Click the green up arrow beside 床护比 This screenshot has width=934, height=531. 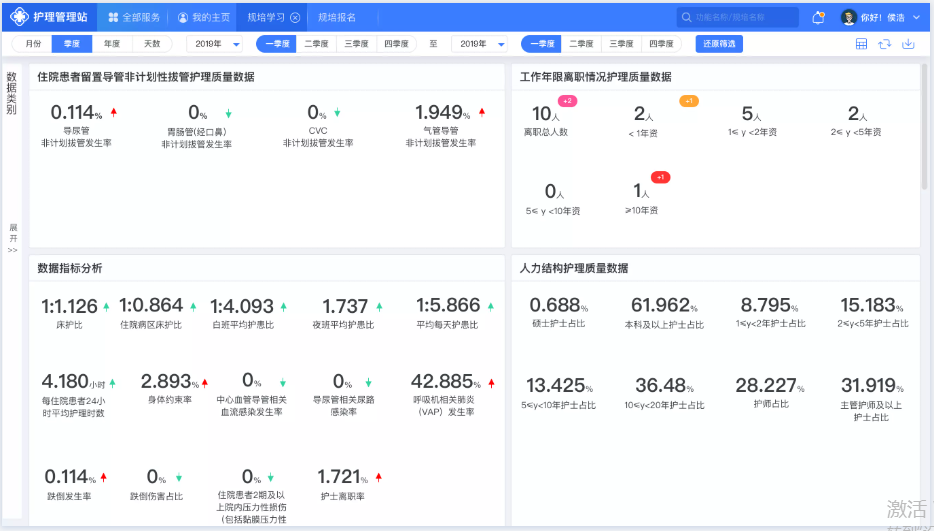106,307
